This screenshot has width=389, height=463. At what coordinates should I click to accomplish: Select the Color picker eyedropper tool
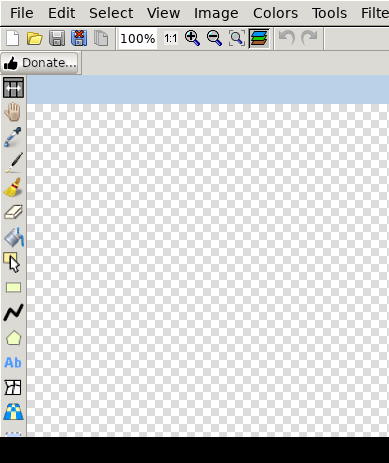coord(13,137)
